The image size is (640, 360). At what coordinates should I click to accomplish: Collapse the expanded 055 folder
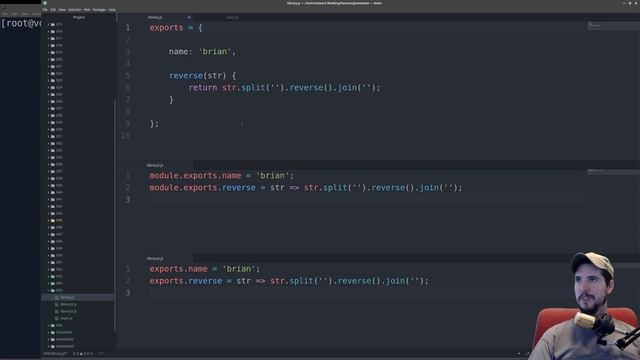point(49,290)
